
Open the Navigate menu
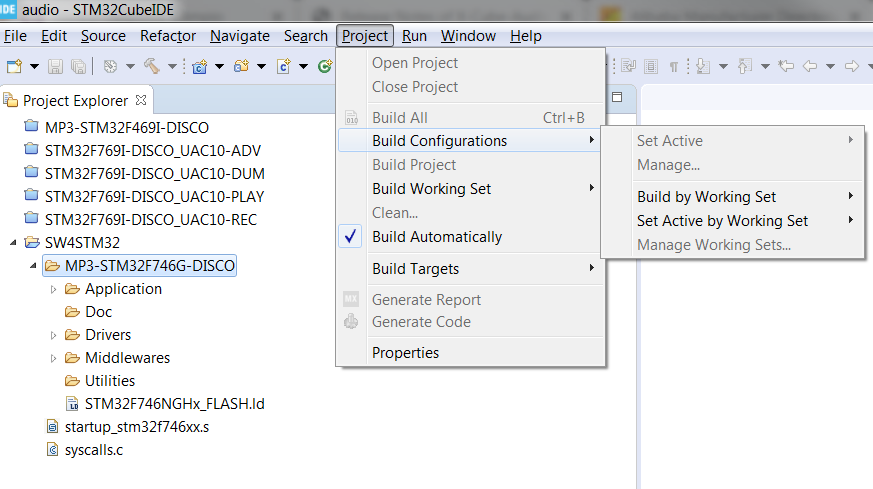tap(239, 36)
